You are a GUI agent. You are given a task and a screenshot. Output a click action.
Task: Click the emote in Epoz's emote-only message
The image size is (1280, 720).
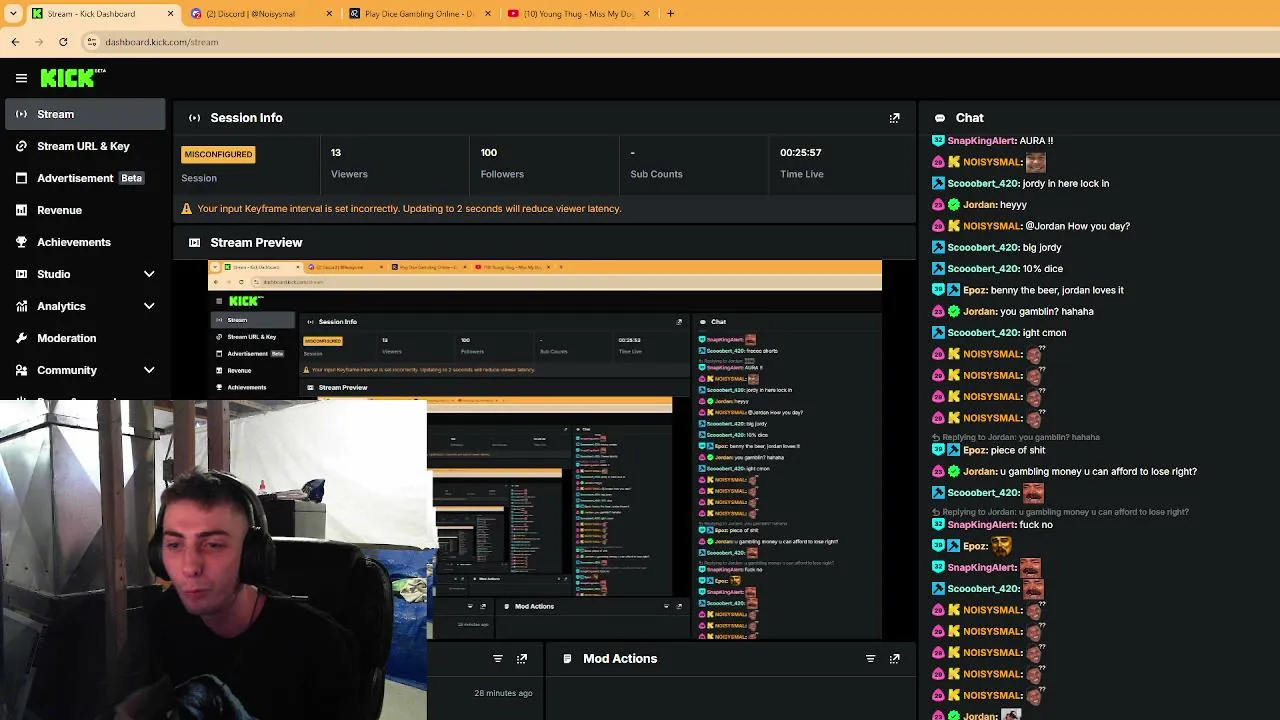[x=1000, y=545]
